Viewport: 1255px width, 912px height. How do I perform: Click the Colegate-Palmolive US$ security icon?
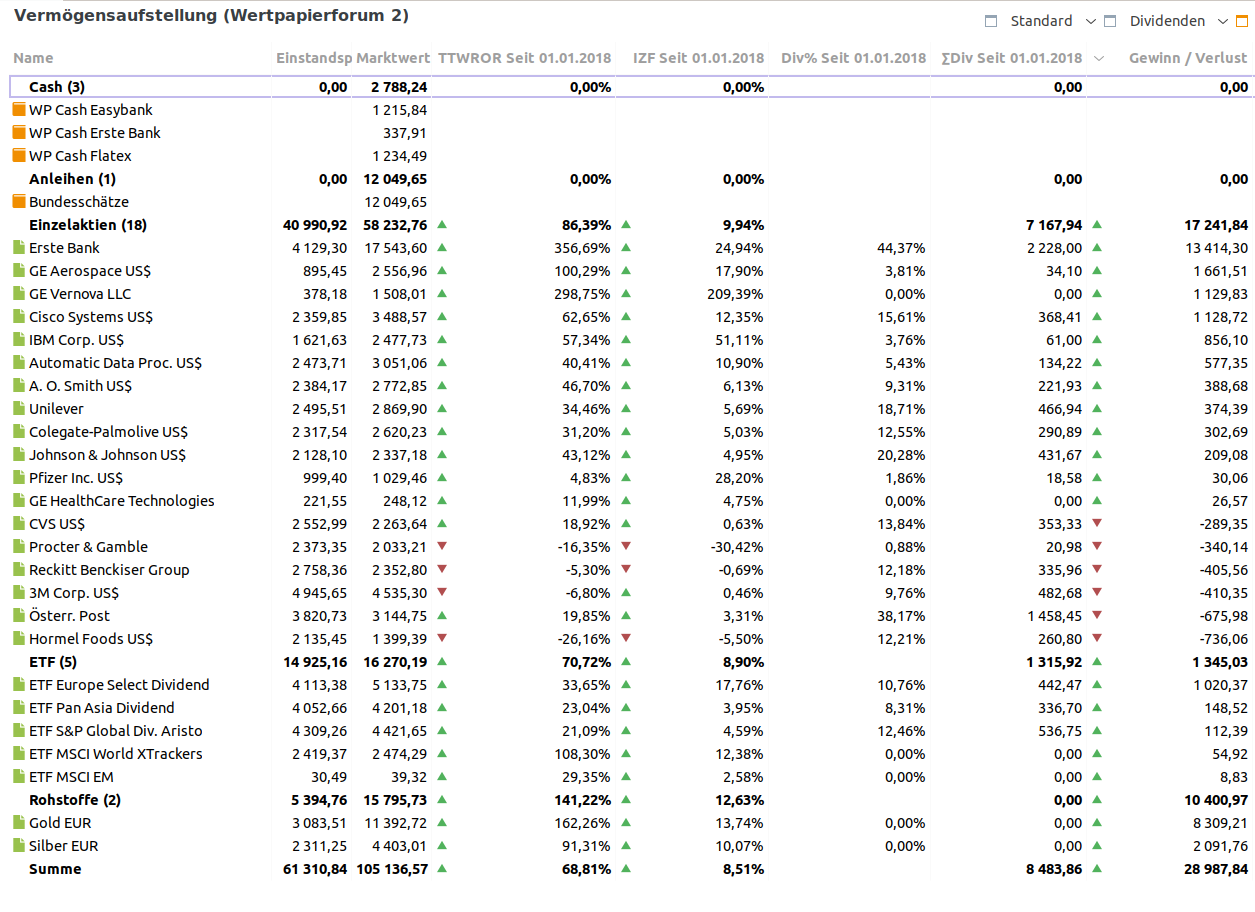pos(19,431)
